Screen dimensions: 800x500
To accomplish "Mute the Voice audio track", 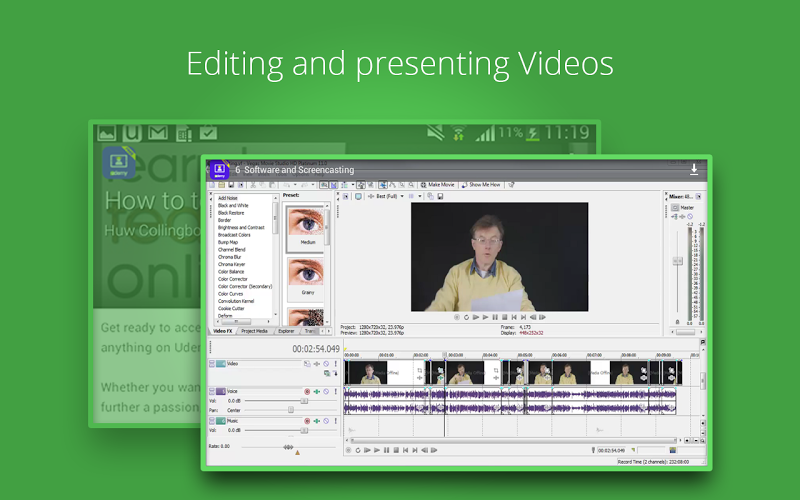I will [325, 391].
